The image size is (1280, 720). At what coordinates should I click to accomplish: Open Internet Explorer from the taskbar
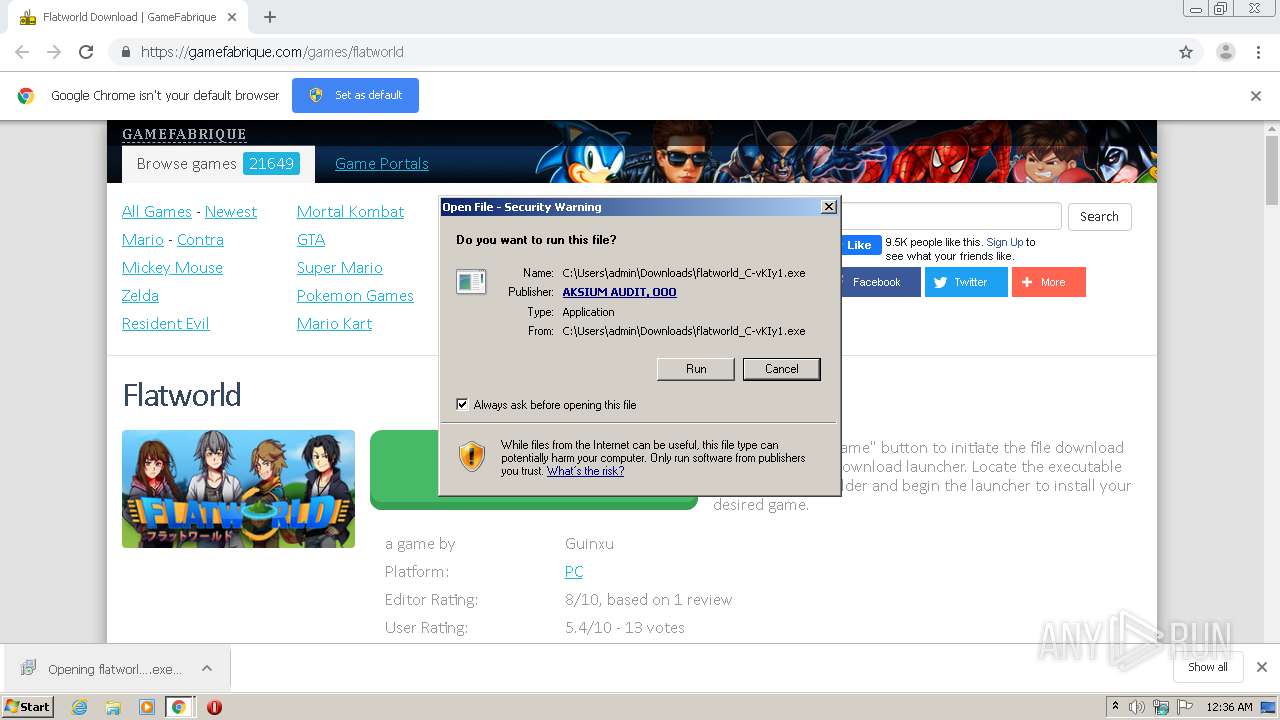(x=79, y=707)
